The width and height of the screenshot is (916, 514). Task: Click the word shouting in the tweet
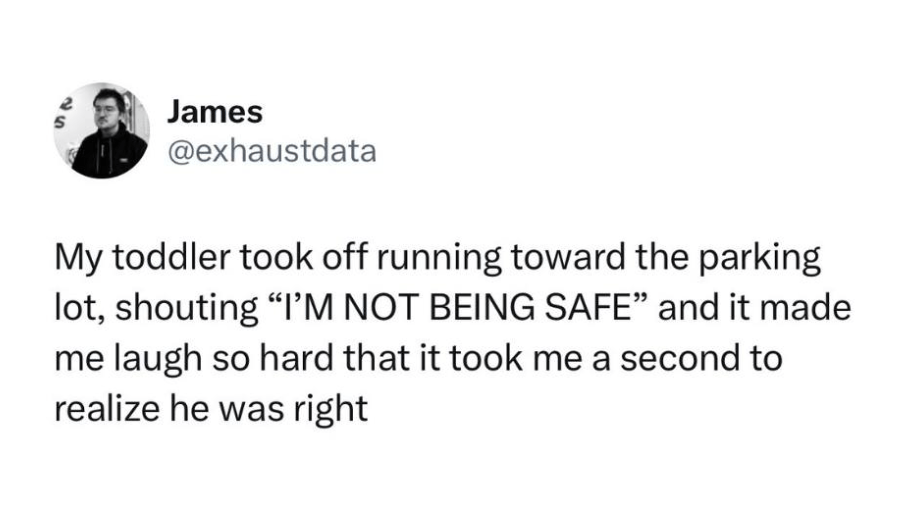click(x=187, y=309)
